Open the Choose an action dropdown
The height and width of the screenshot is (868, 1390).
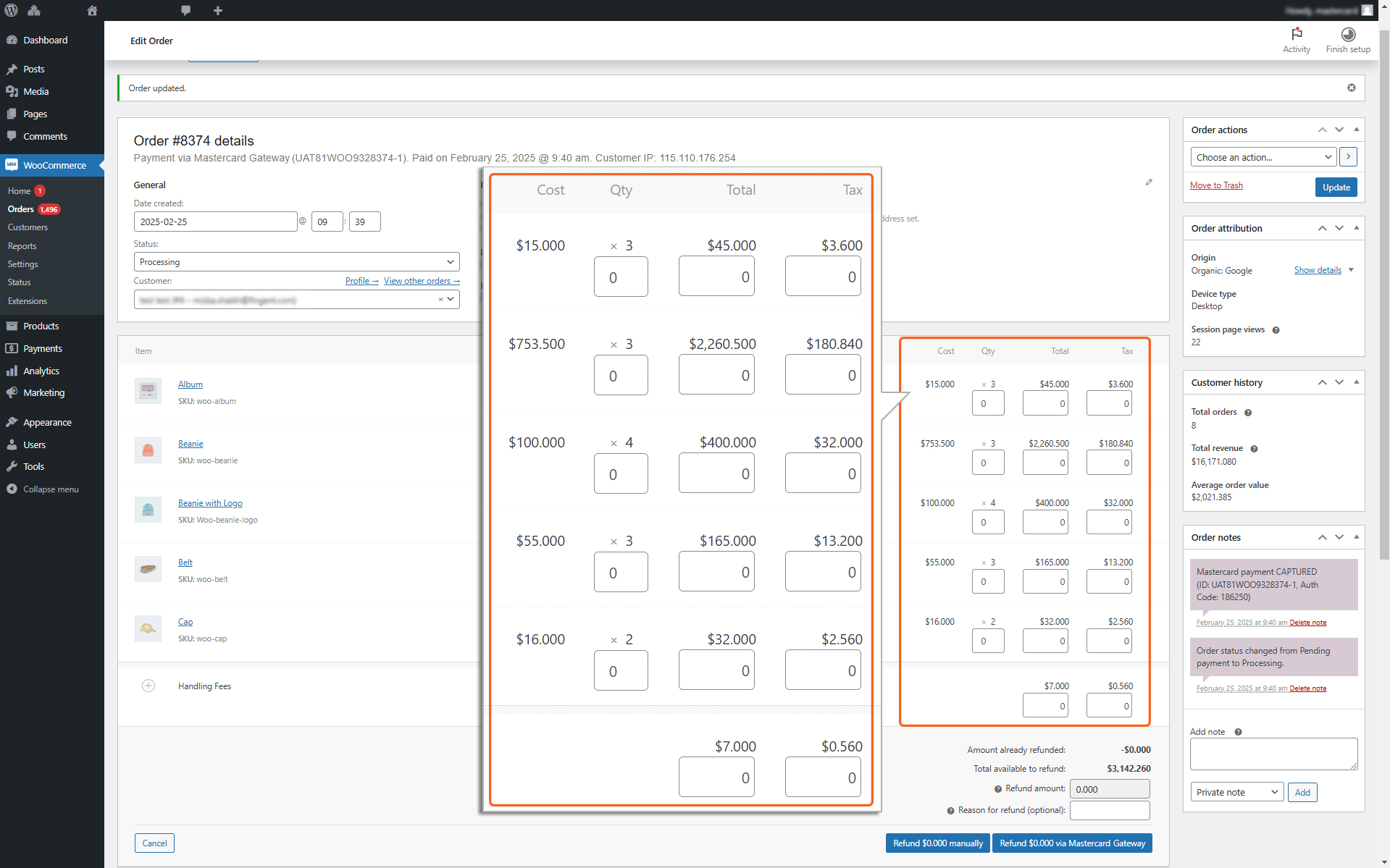1264,157
